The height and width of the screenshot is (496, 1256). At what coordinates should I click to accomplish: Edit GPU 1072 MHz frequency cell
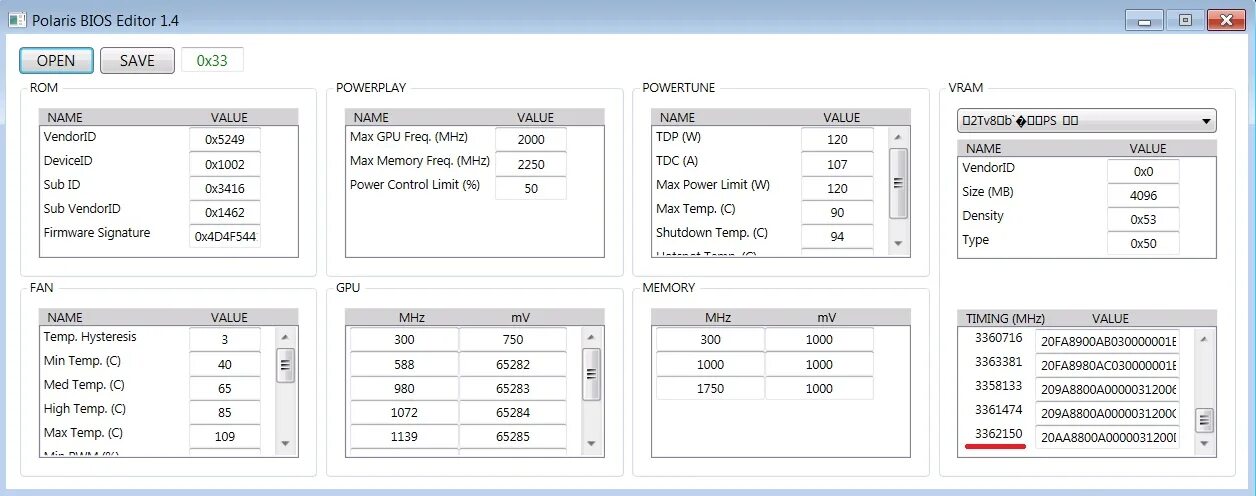click(x=404, y=412)
